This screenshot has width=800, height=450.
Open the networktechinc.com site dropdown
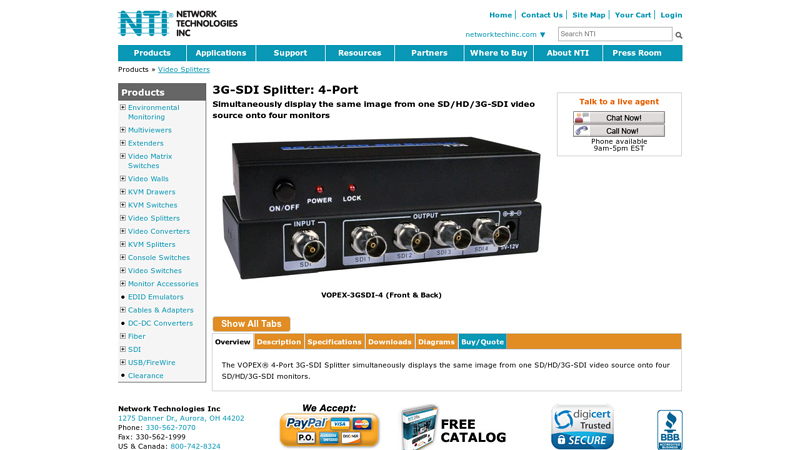tap(505, 35)
